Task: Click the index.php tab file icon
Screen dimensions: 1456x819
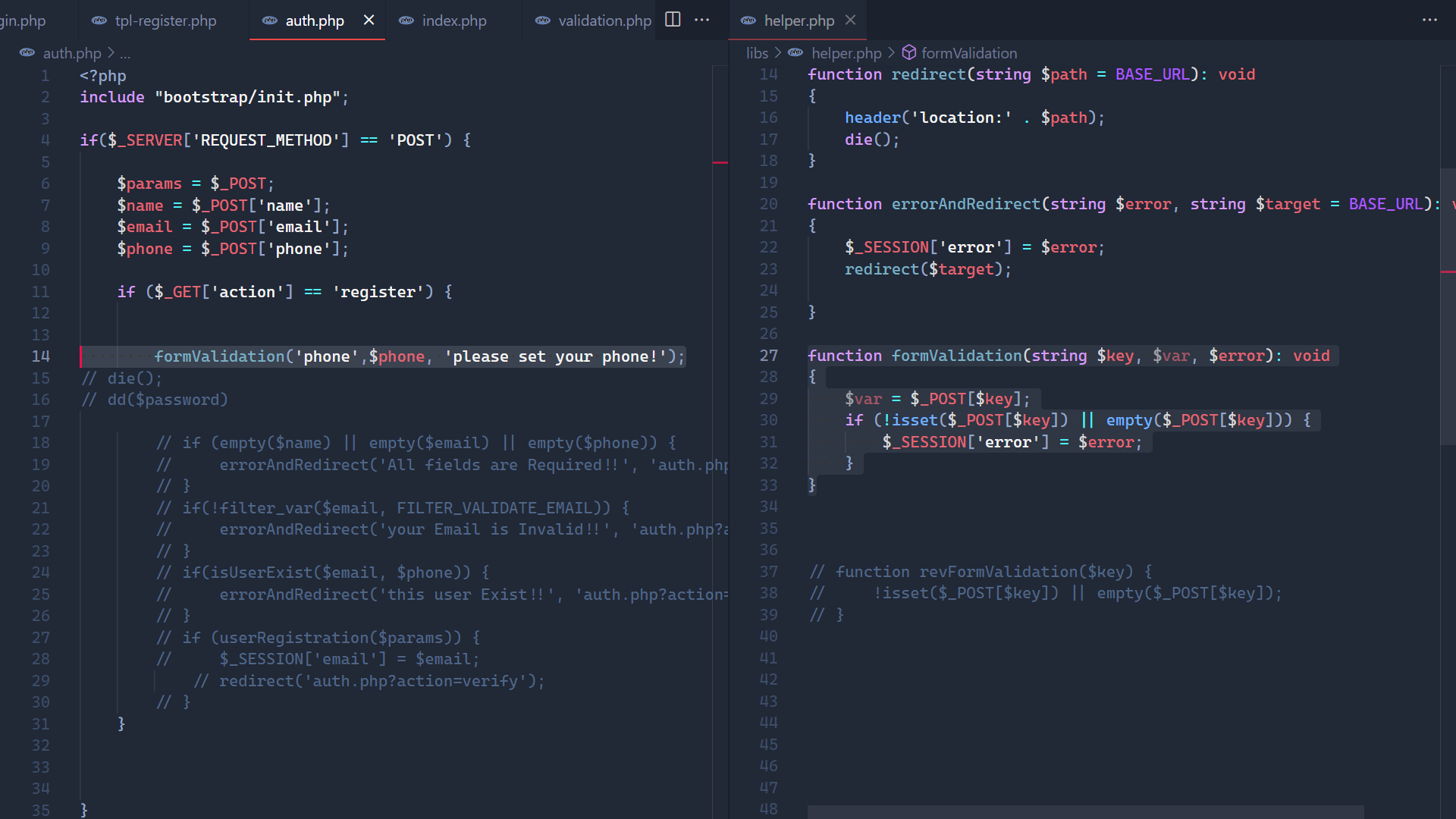Action: [x=406, y=20]
